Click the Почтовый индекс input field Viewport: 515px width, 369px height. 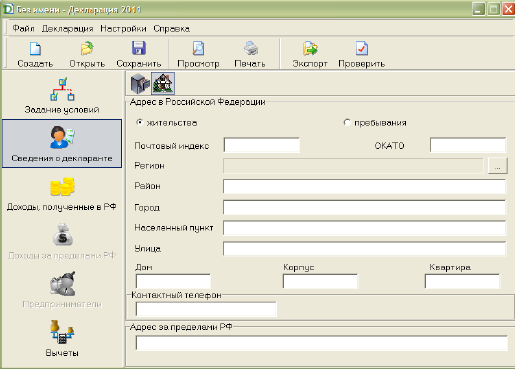click(x=262, y=145)
